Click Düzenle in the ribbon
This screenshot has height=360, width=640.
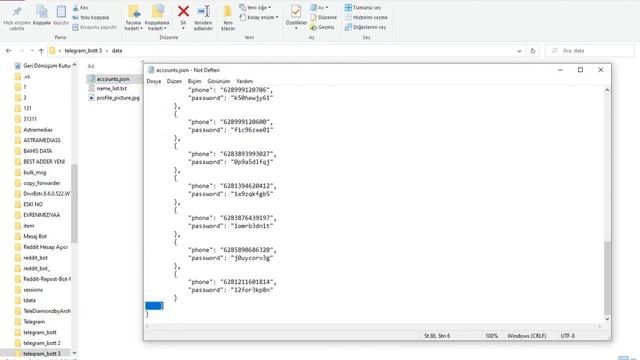pyautogui.click(x=324, y=18)
